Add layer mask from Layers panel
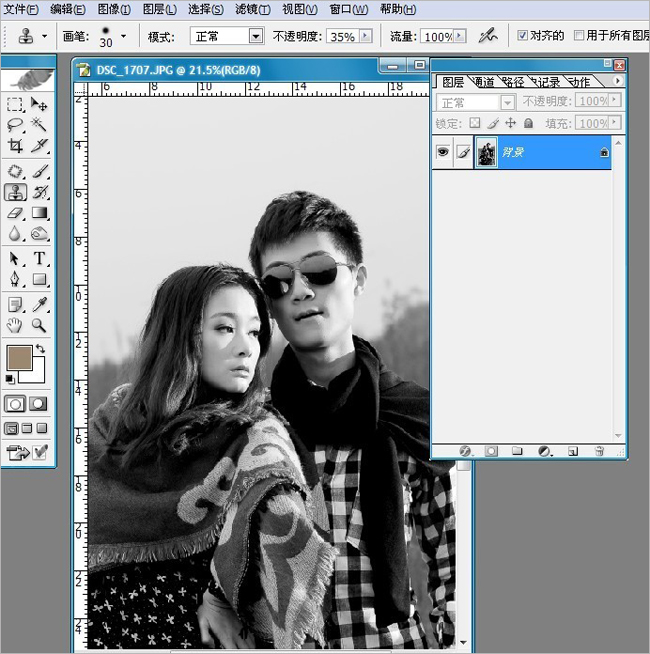The image size is (650, 654). coord(491,451)
